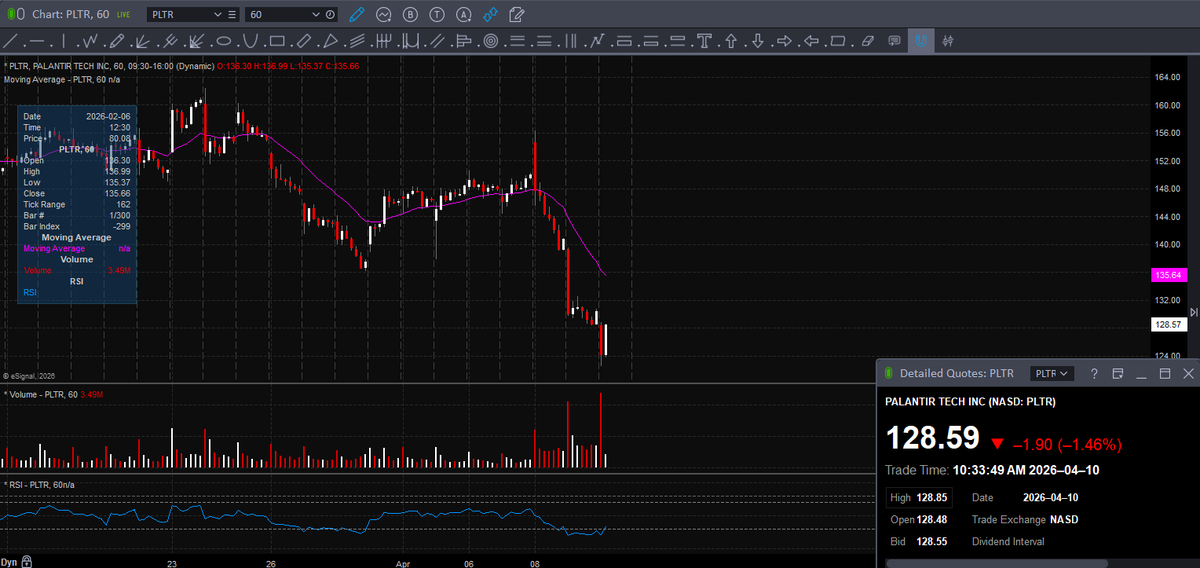Image resolution: width=1200 pixels, height=568 pixels.
Task: Select the zigzag wave drawing tool
Action: pyautogui.click(x=90, y=41)
